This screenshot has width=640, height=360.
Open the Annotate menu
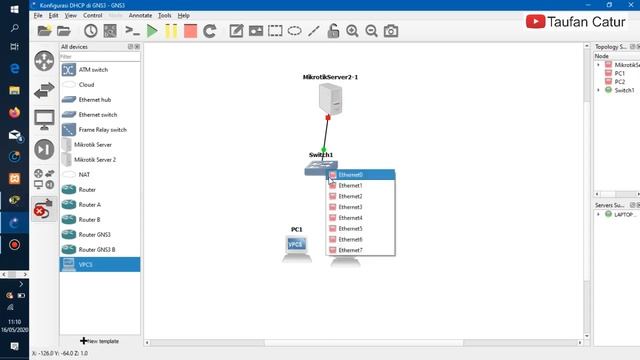pos(140,15)
